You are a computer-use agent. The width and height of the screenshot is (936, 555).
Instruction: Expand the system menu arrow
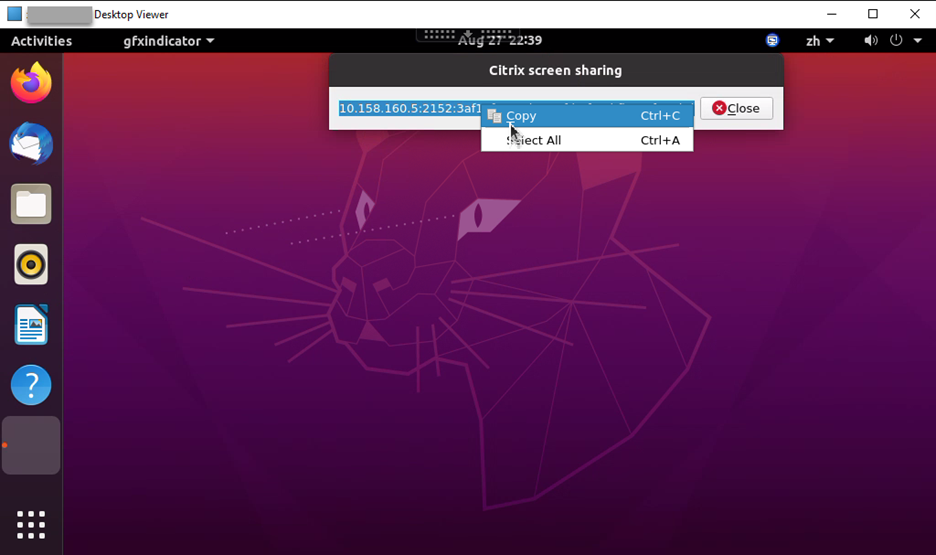[x=917, y=41]
